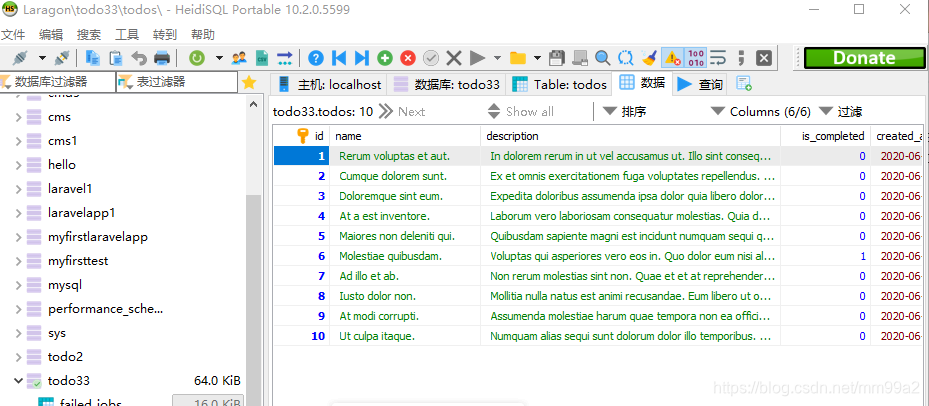The width and height of the screenshot is (929, 406).
Task: Switch to the 查询 tab
Action: click(701, 84)
